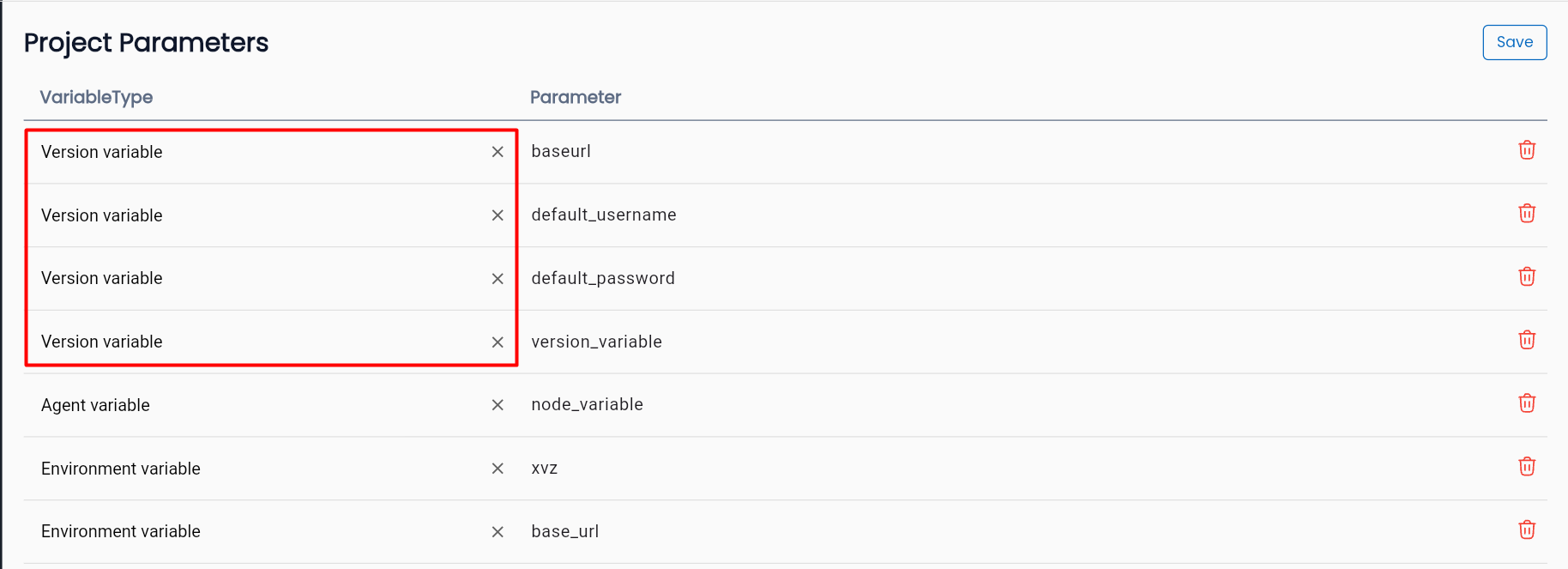
Task: Delete the default_username parameter row
Action: [1527, 214]
